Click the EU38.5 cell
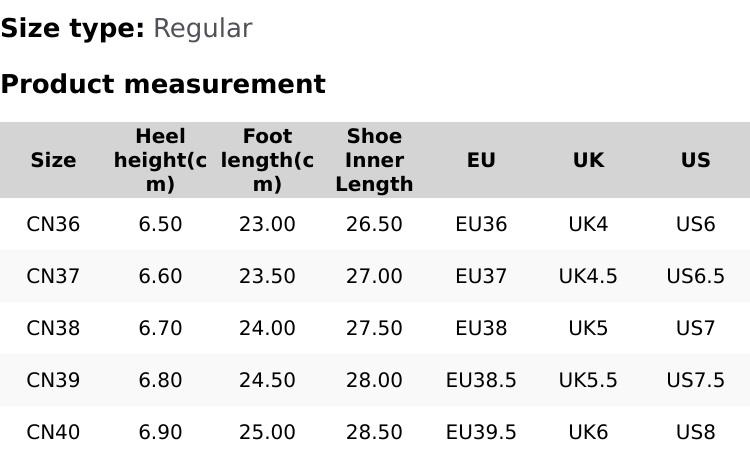The width and height of the screenshot is (750, 458). [481, 380]
